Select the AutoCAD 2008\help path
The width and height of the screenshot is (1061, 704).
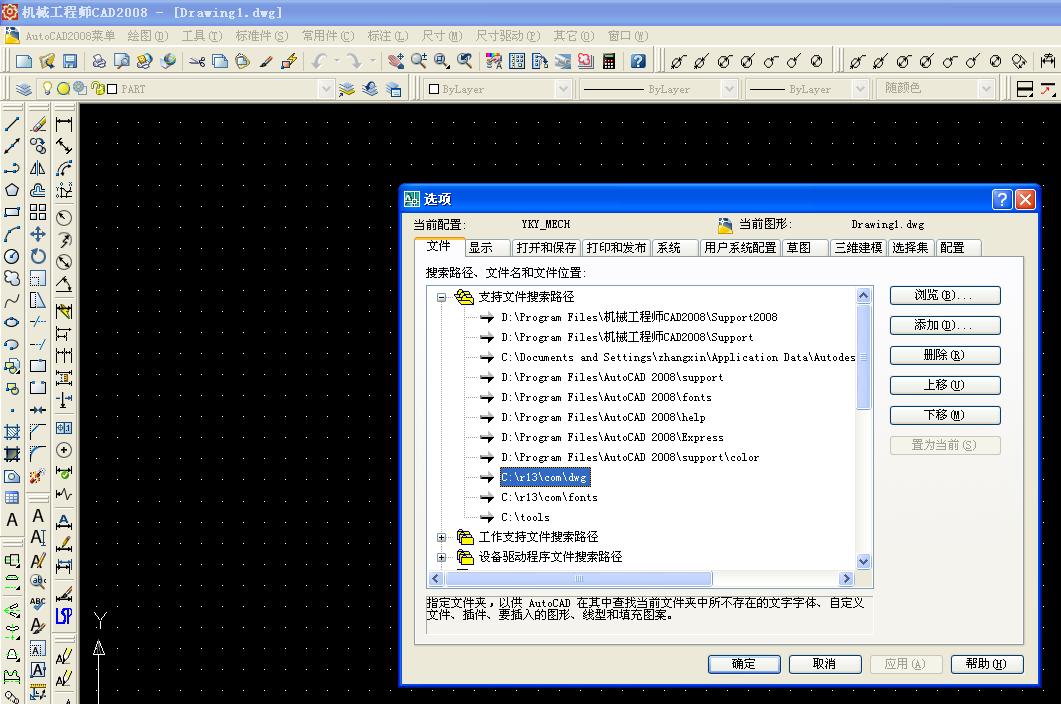pos(604,418)
